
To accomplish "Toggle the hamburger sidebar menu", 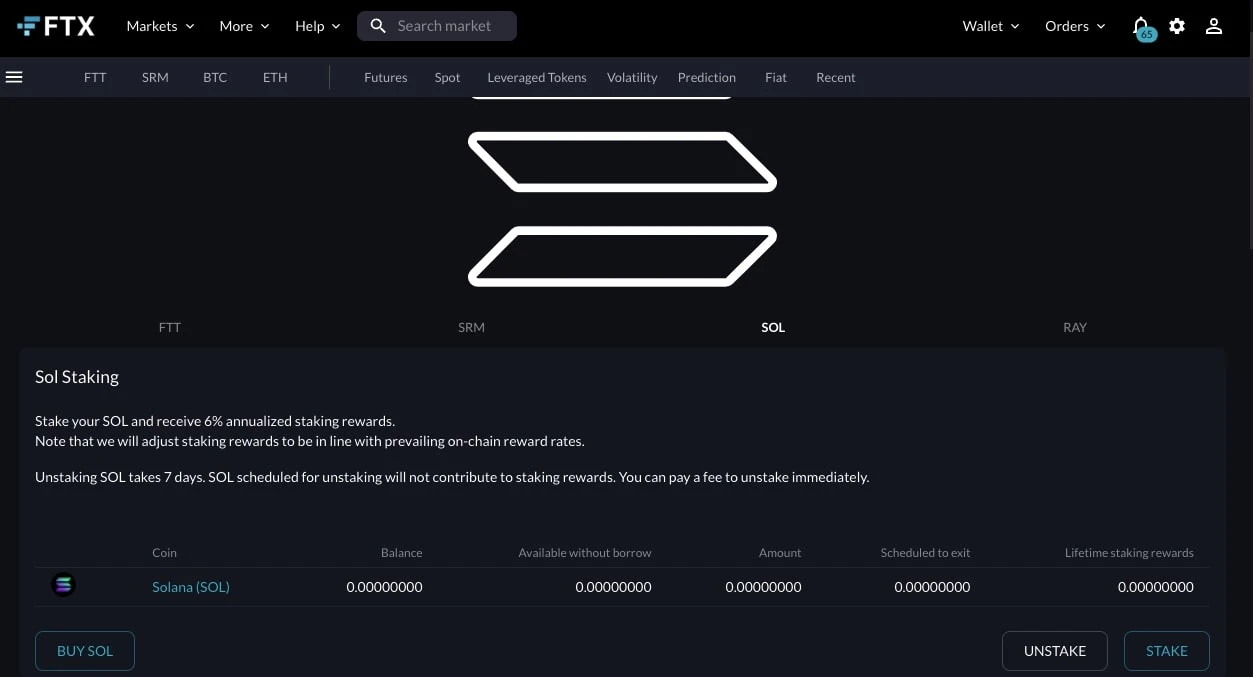I will pyautogui.click(x=14, y=77).
